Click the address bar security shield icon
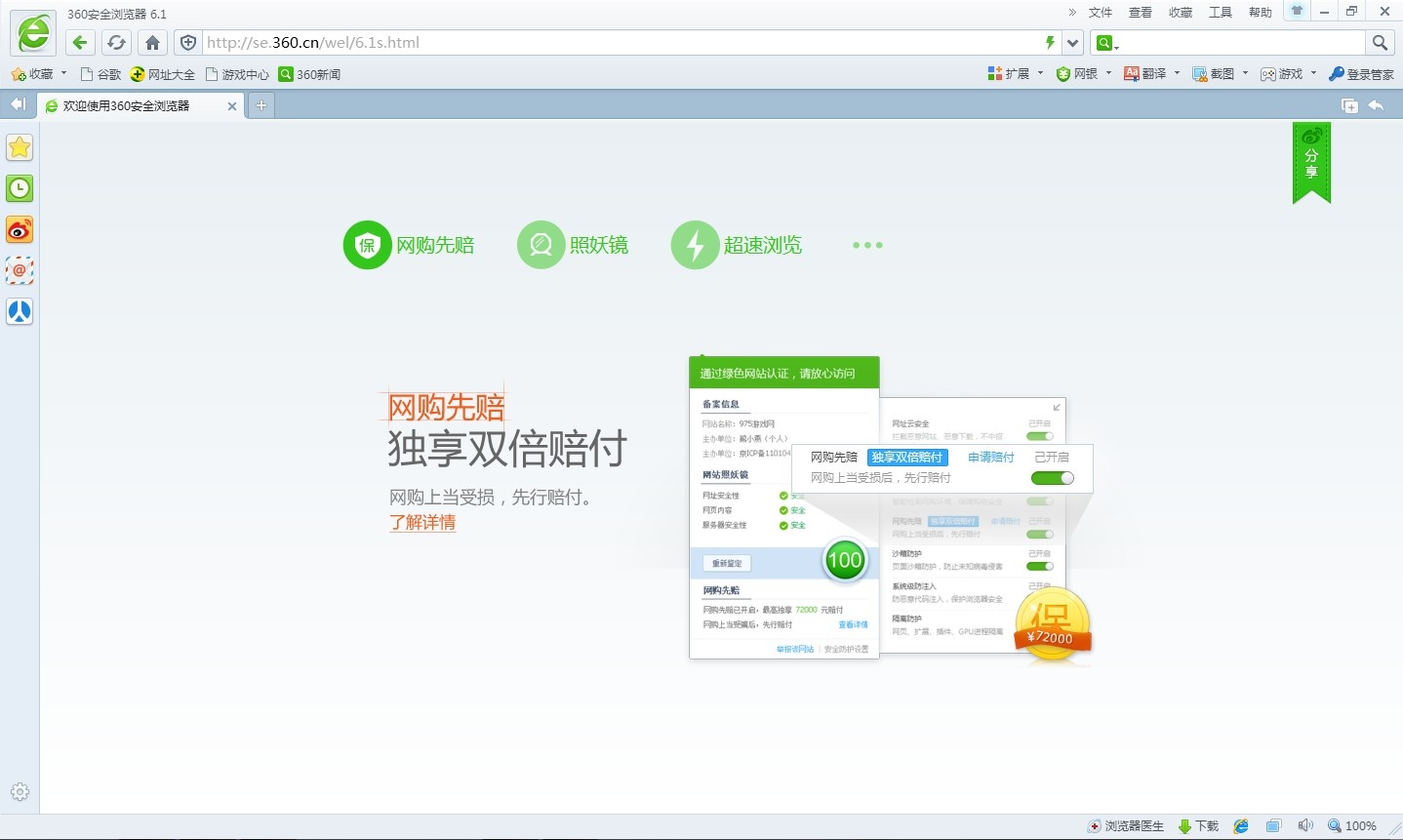The height and width of the screenshot is (840, 1403). [188, 42]
